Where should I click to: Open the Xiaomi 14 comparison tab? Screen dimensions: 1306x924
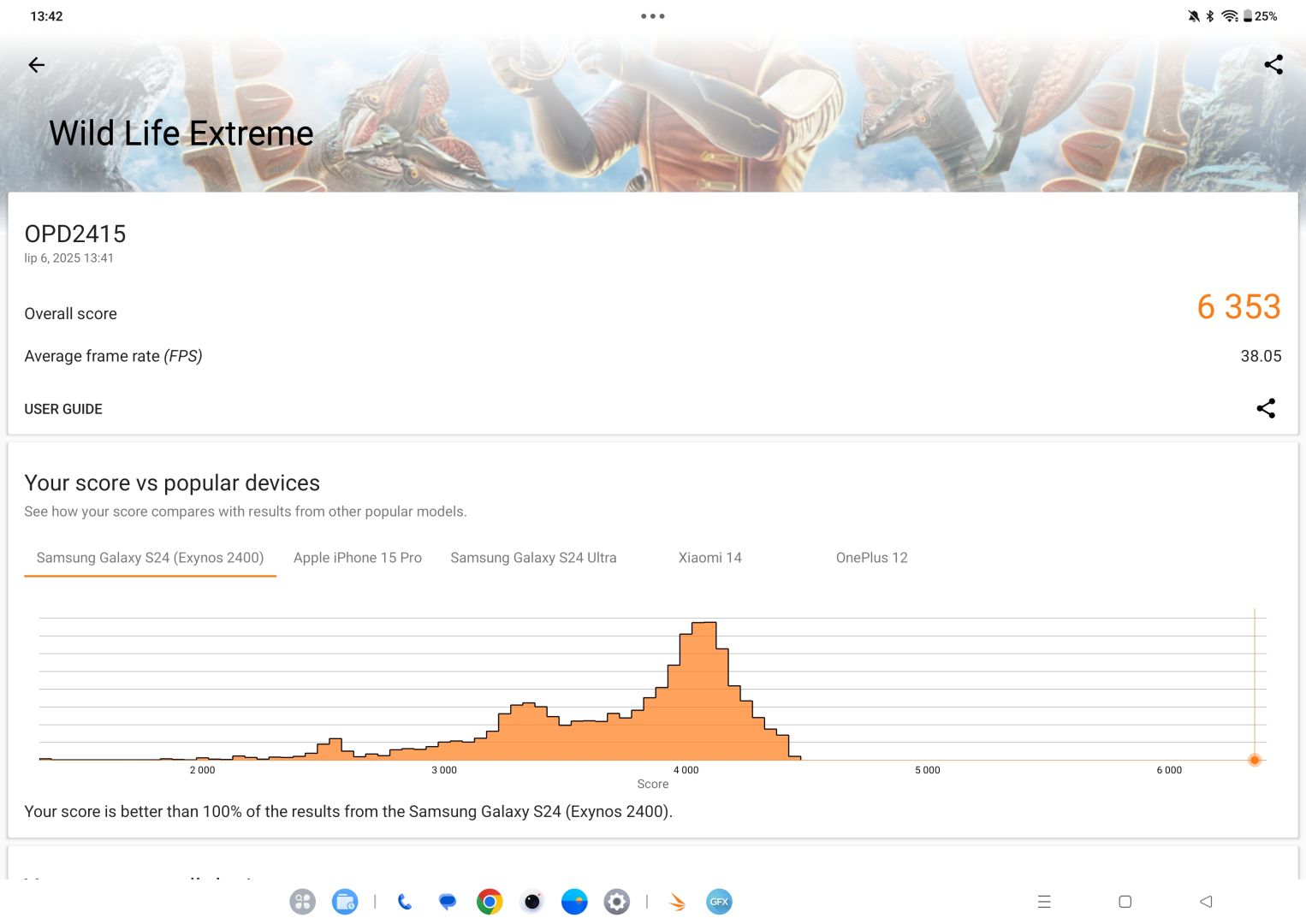pos(710,558)
